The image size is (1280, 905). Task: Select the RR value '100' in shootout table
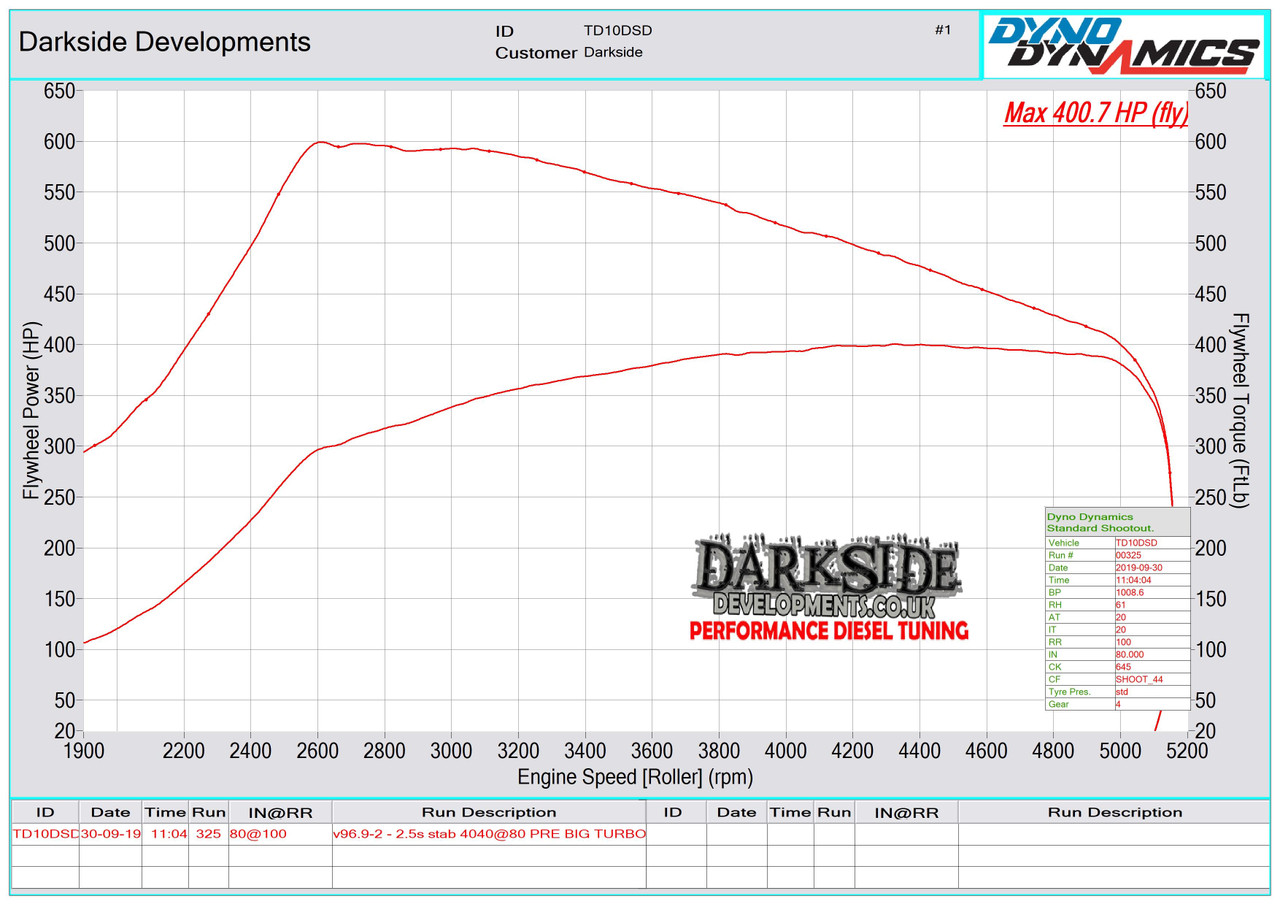tap(1124, 642)
